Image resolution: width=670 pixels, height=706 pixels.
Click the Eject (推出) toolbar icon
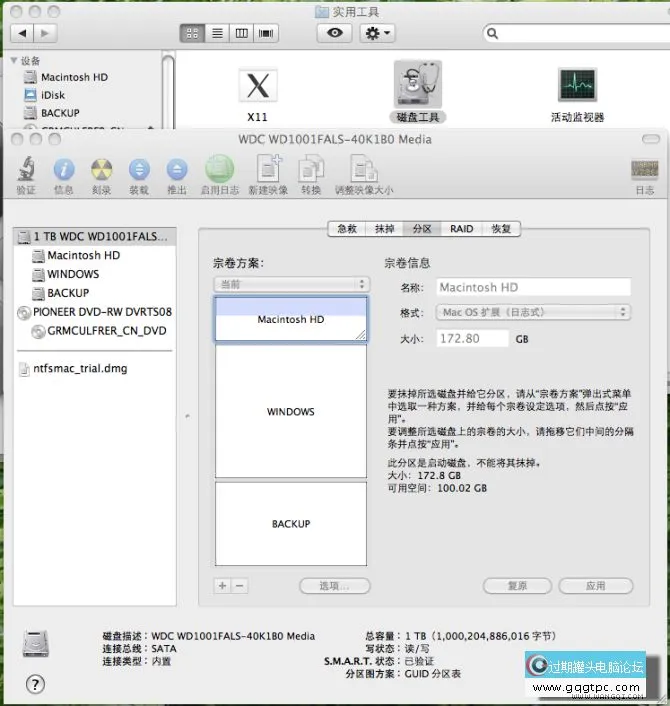tap(177, 170)
